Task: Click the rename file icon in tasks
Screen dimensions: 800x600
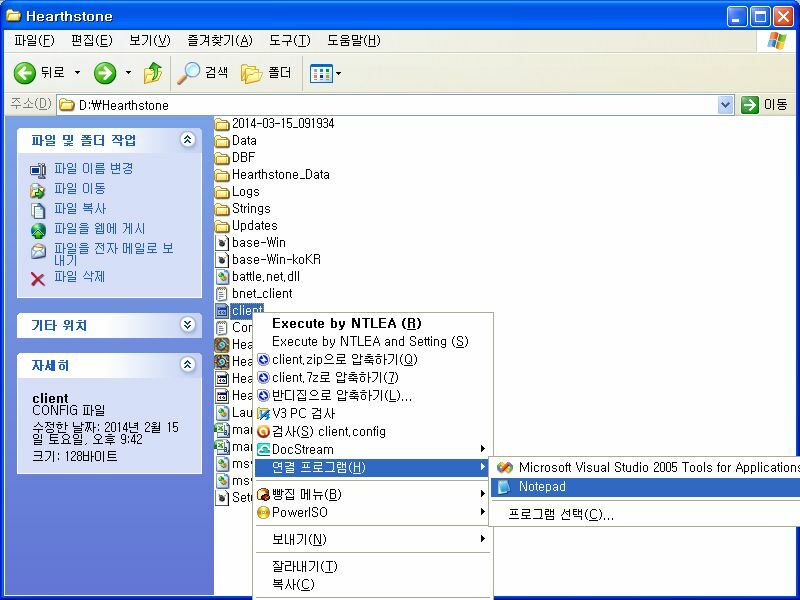Action: click(38, 170)
